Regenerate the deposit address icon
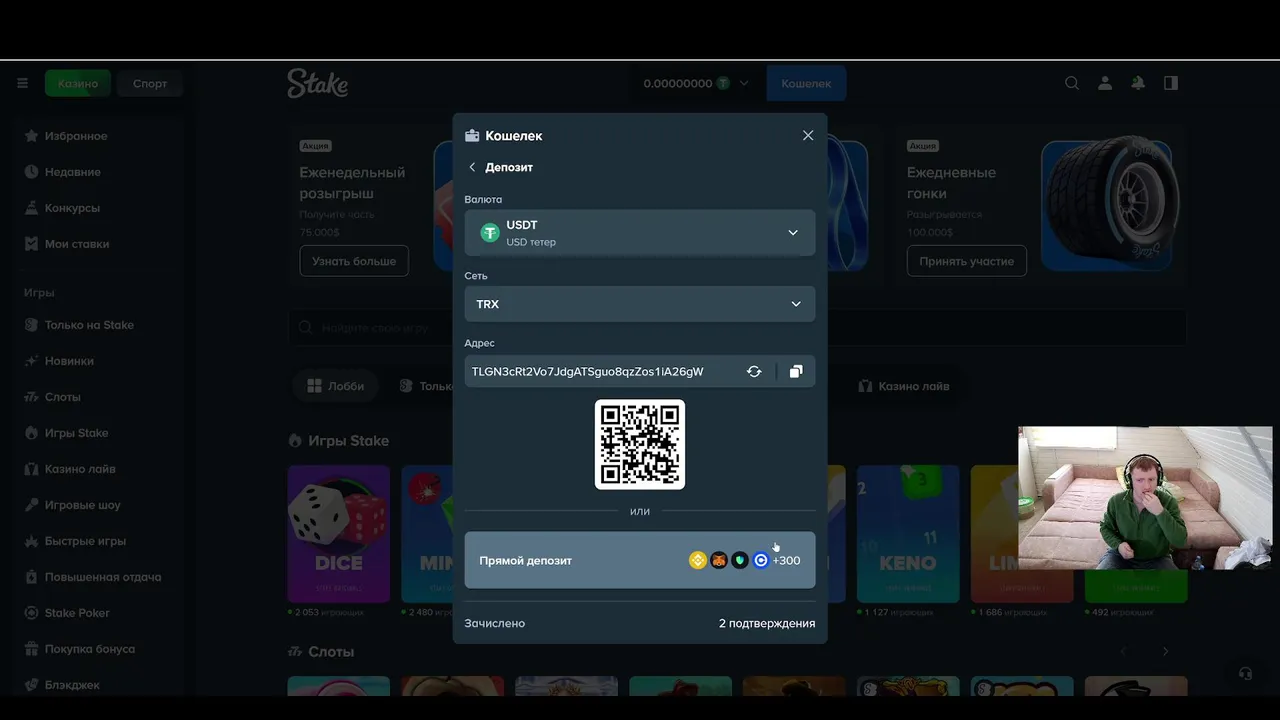The width and height of the screenshot is (1280, 720). (x=754, y=371)
